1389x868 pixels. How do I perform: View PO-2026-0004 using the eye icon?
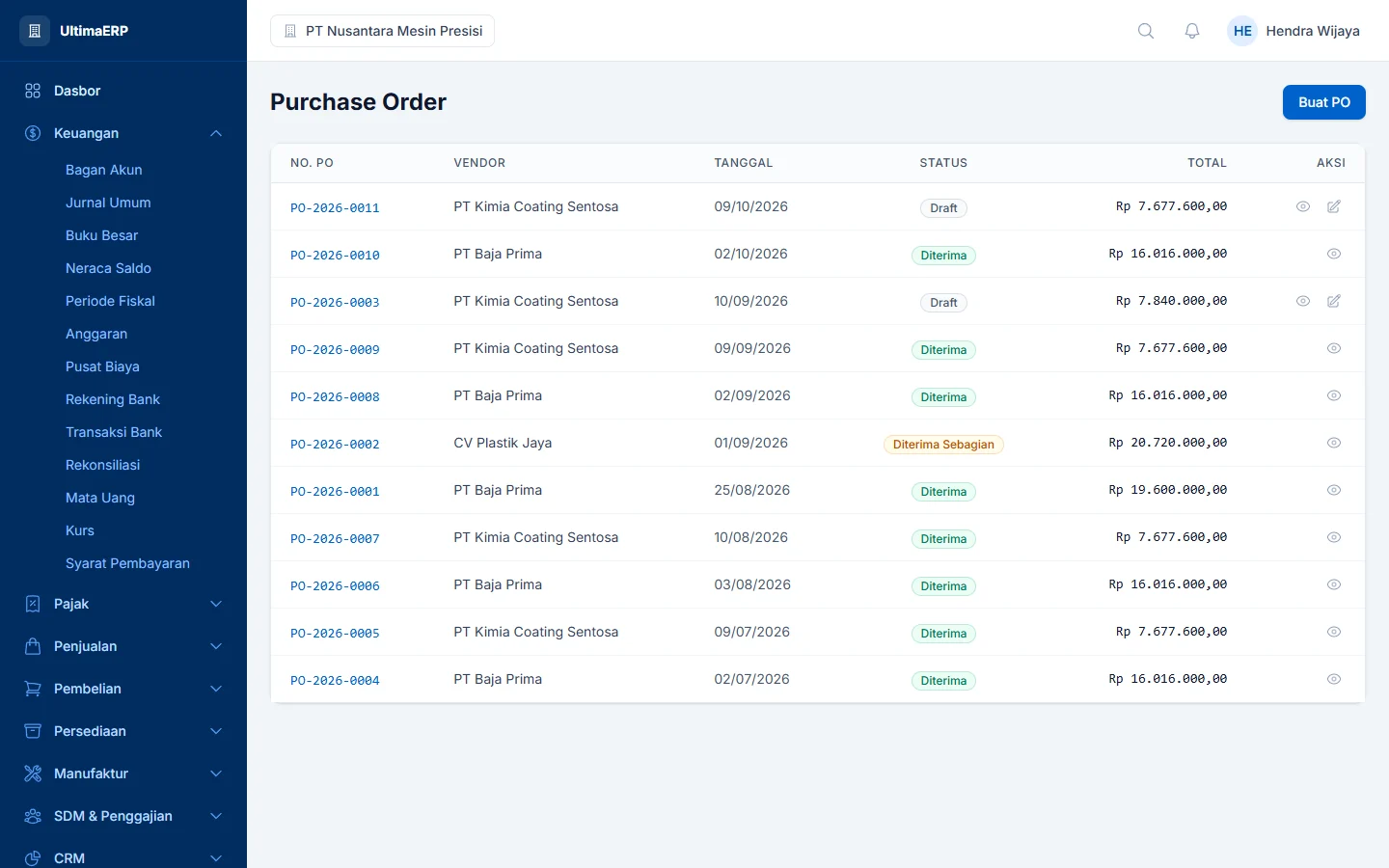coord(1334,679)
